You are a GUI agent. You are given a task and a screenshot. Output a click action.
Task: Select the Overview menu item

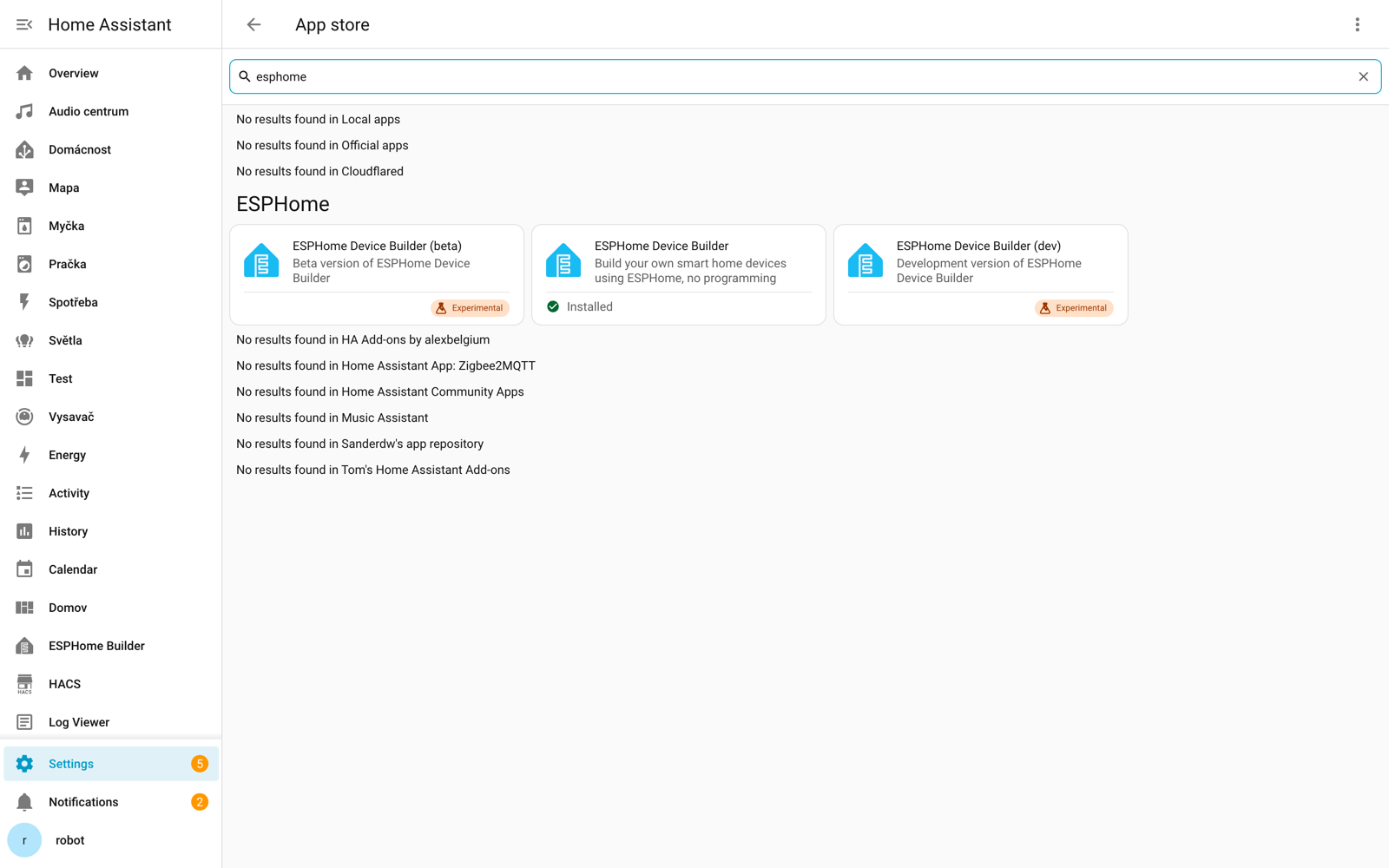[x=111, y=73]
